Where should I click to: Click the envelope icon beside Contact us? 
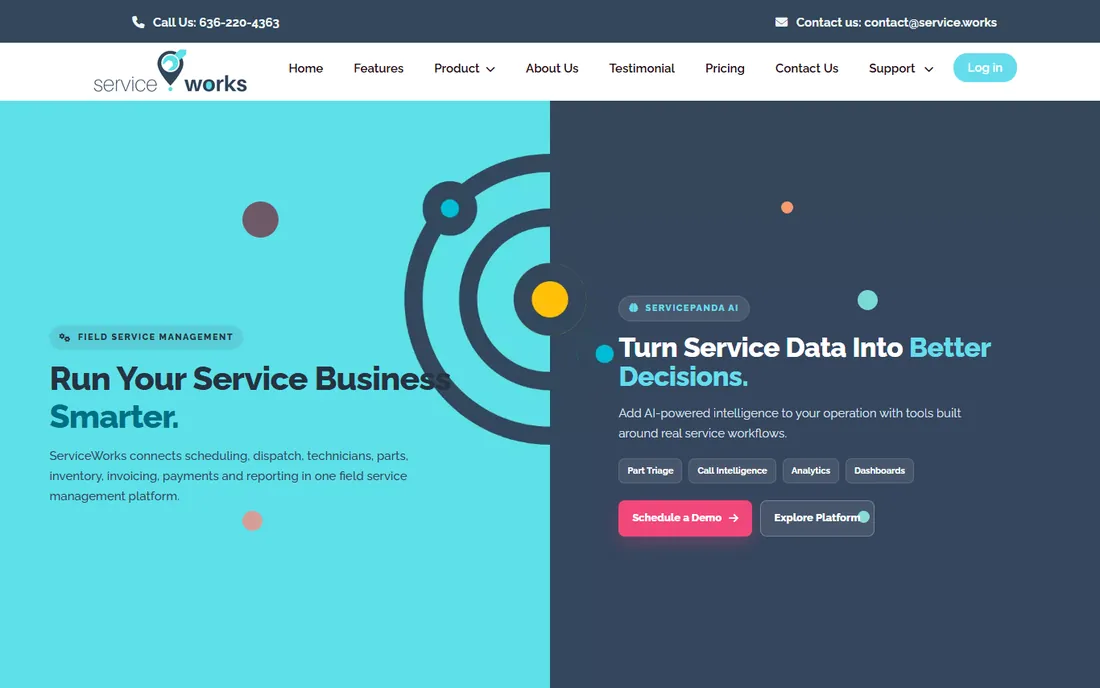pyautogui.click(x=781, y=22)
